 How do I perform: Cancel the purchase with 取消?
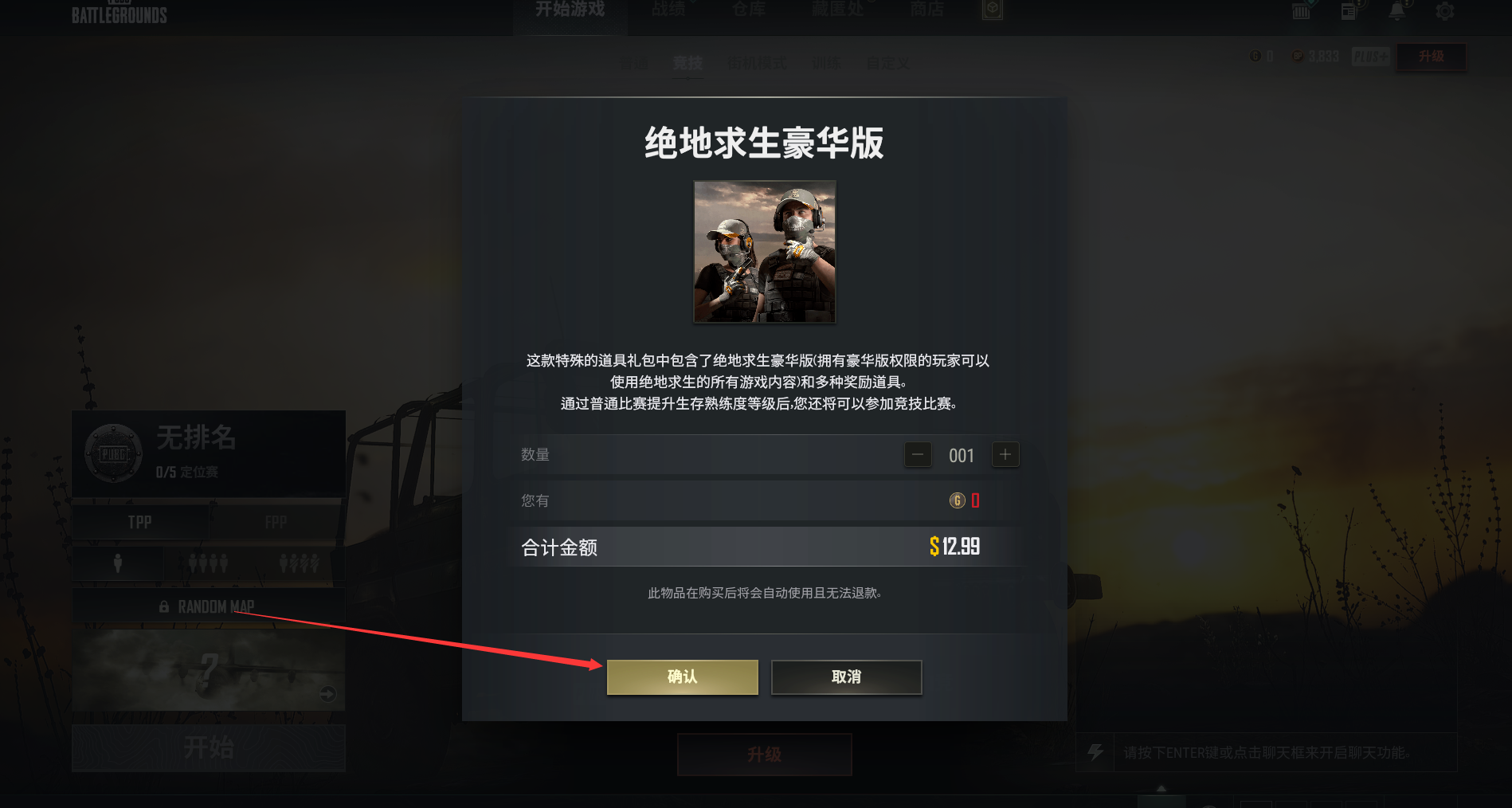point(846,677)
